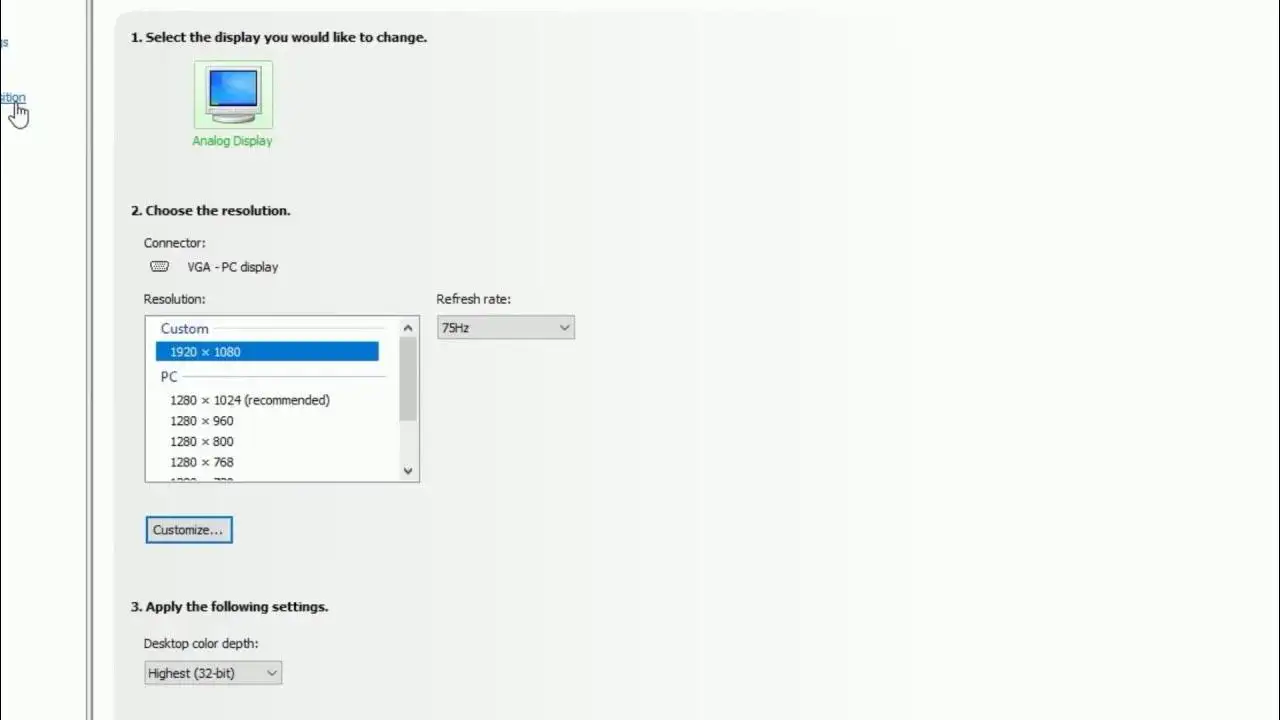The height and width of the screenshot is (720, 1280).
Task: Pick the 1280 × 960 resolution
Action: coord(202,421)
